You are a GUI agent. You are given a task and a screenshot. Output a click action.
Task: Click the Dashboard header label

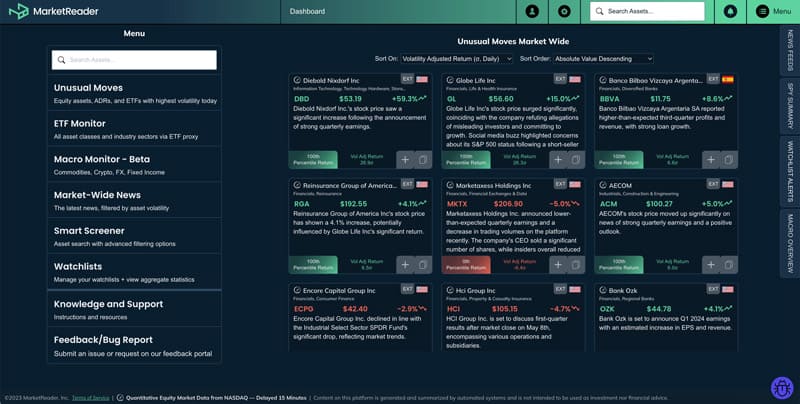tap(307, 11)
